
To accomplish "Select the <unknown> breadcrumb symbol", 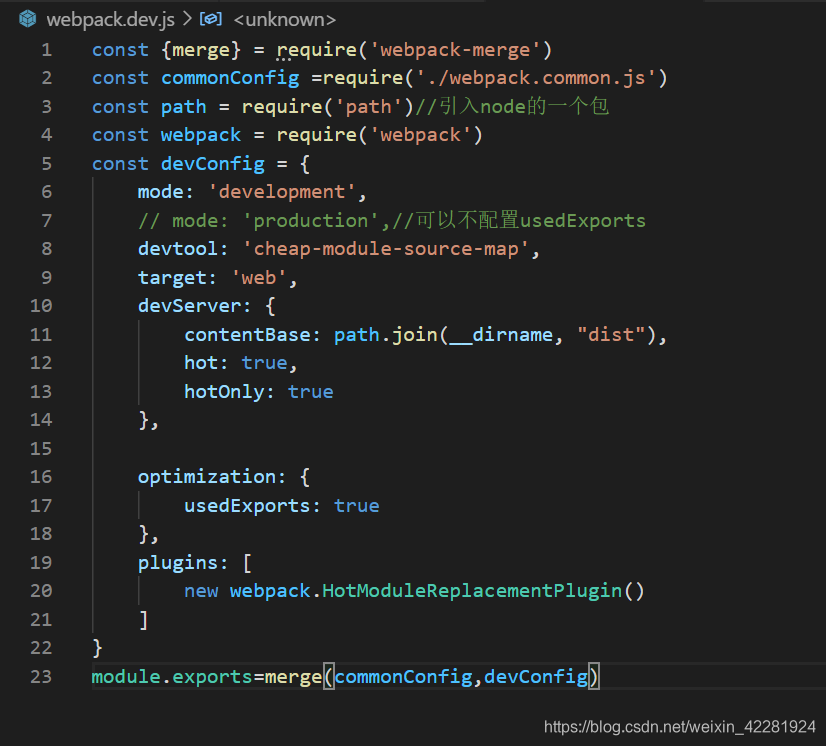I will [284, 19].
